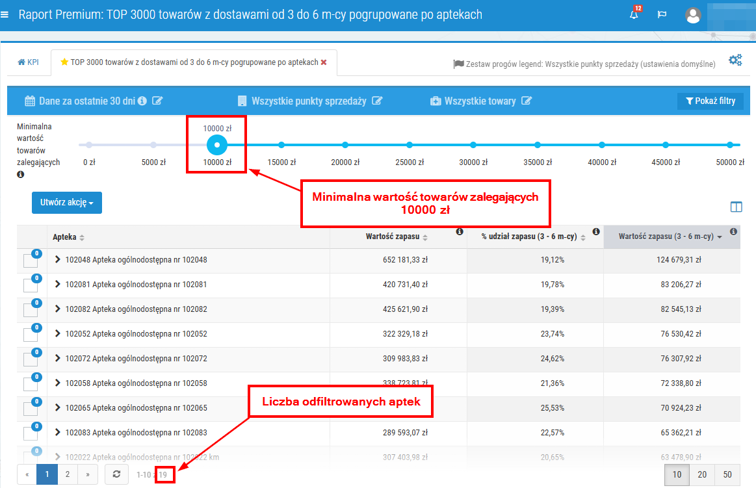Select checkbox for Apteka nr 102048
This screenshot has width=756, height=488.
coord(30,261)
